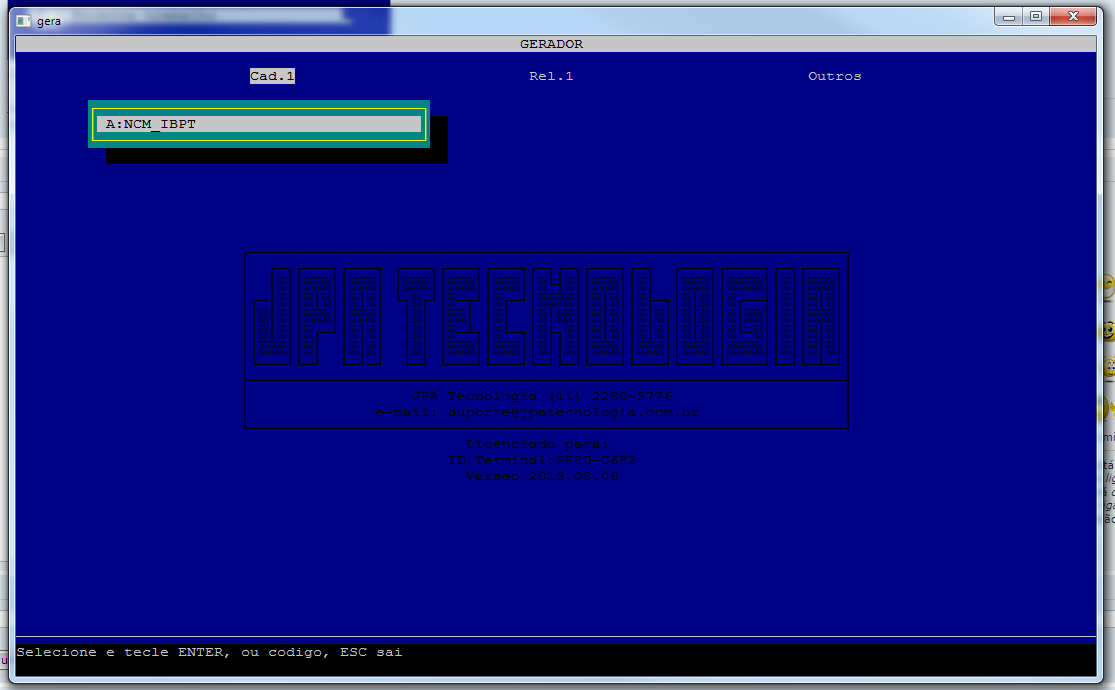Click the 'Selecione e tecle ENTER' status line
The height and width of the screenshot is (690, 1115).
(x=209, y=652)
